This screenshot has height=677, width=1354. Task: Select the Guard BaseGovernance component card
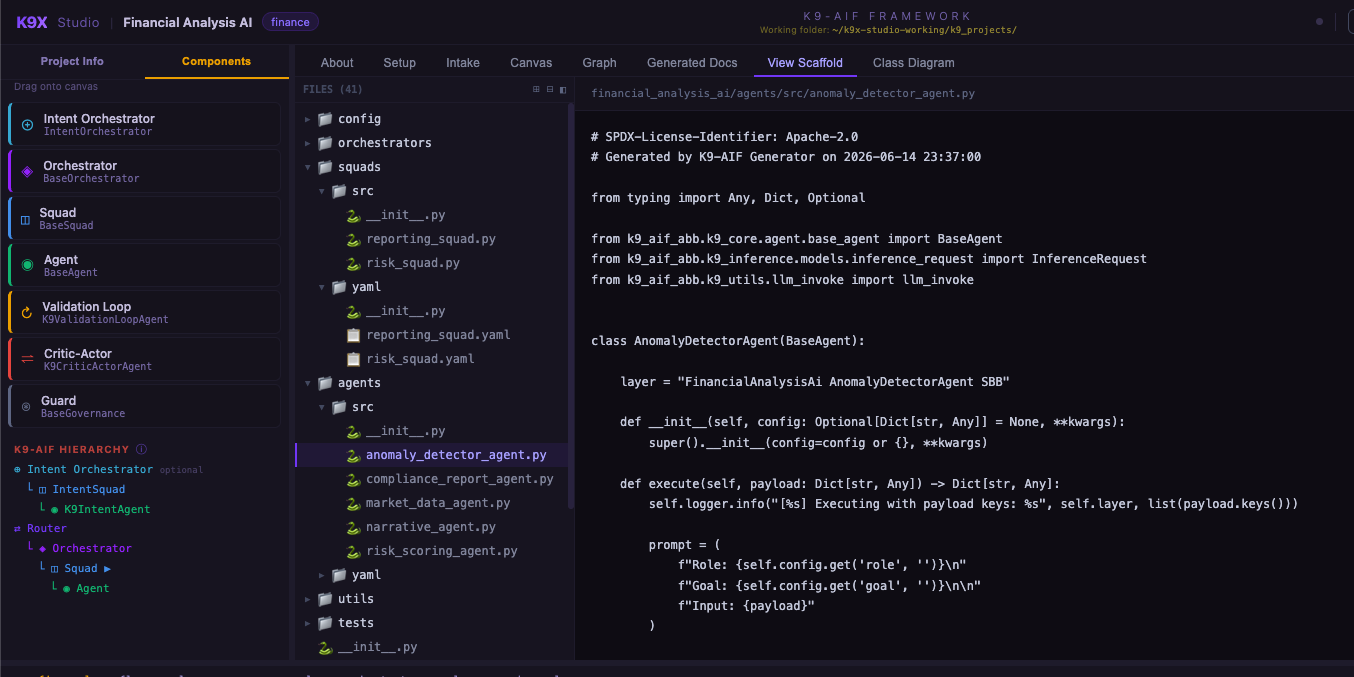point(144,406)
